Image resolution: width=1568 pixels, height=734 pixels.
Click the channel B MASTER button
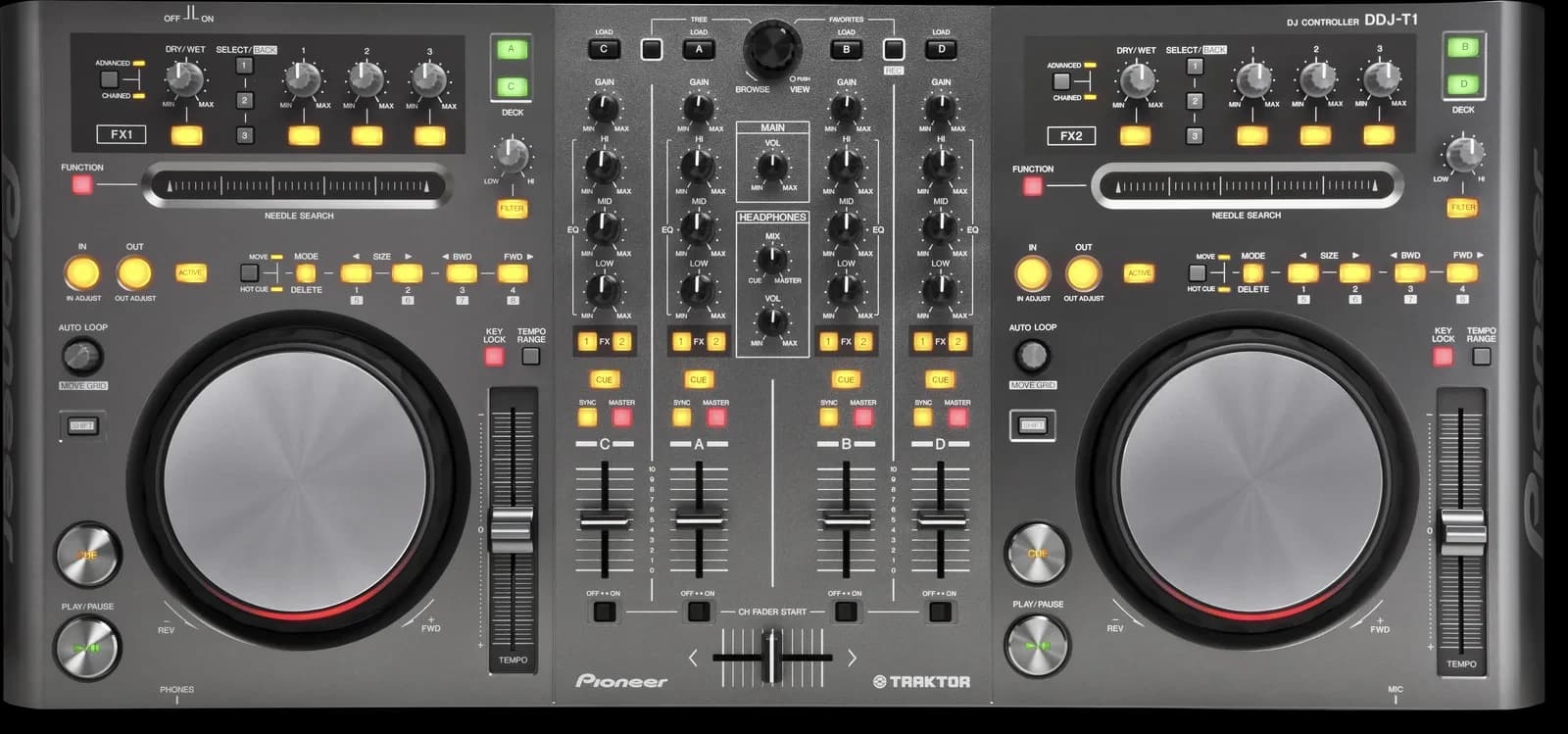(863, 417)
